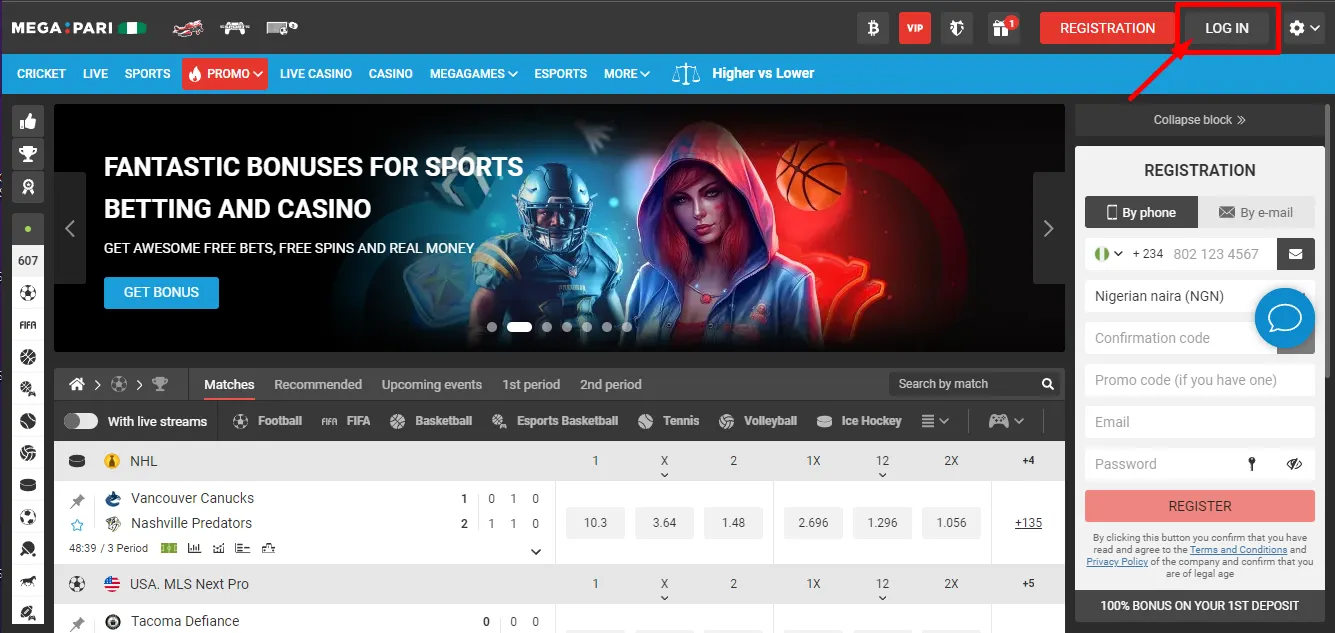Viewport: 1335px width, 633px height.
Task: Click the home icon in breadcrumb
Action: [x=76, y=384]
